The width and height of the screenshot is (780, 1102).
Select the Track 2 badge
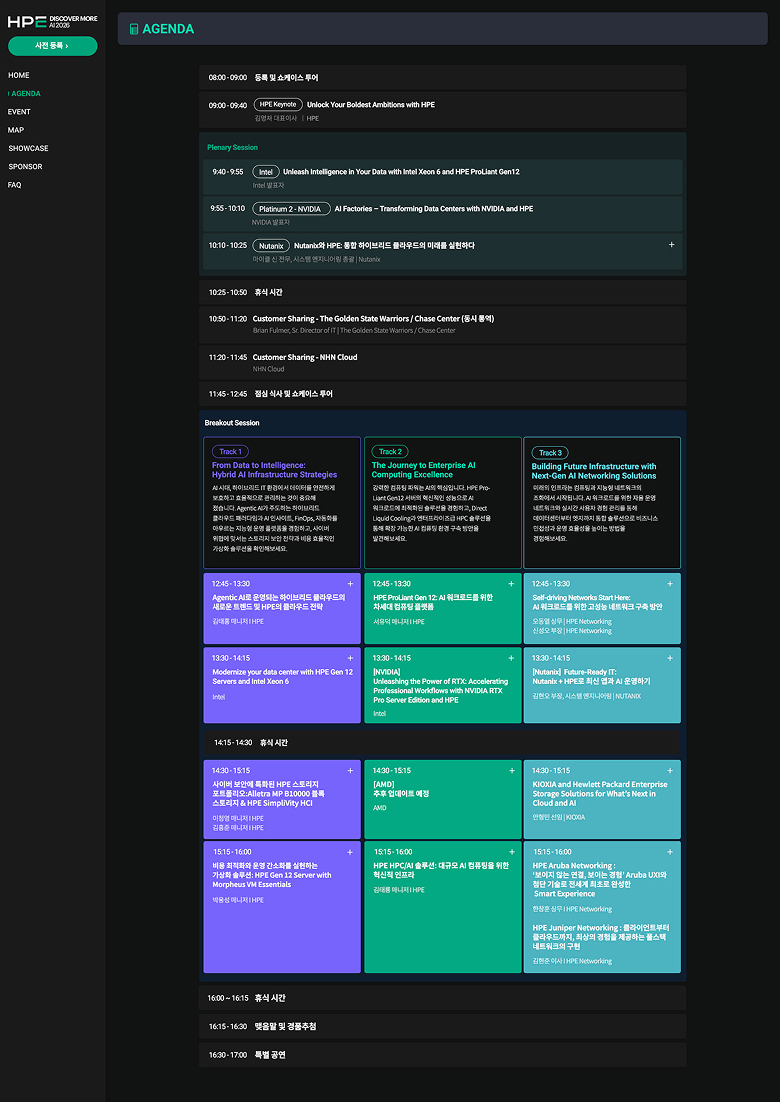[390, 452]
